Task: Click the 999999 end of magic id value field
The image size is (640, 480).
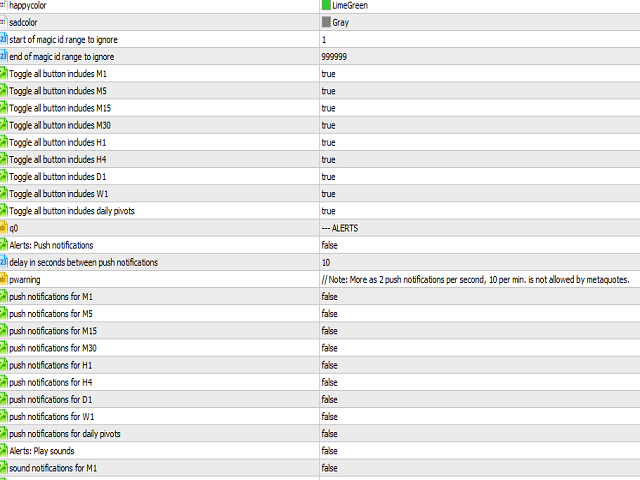Action: click(x=334, y=57)
